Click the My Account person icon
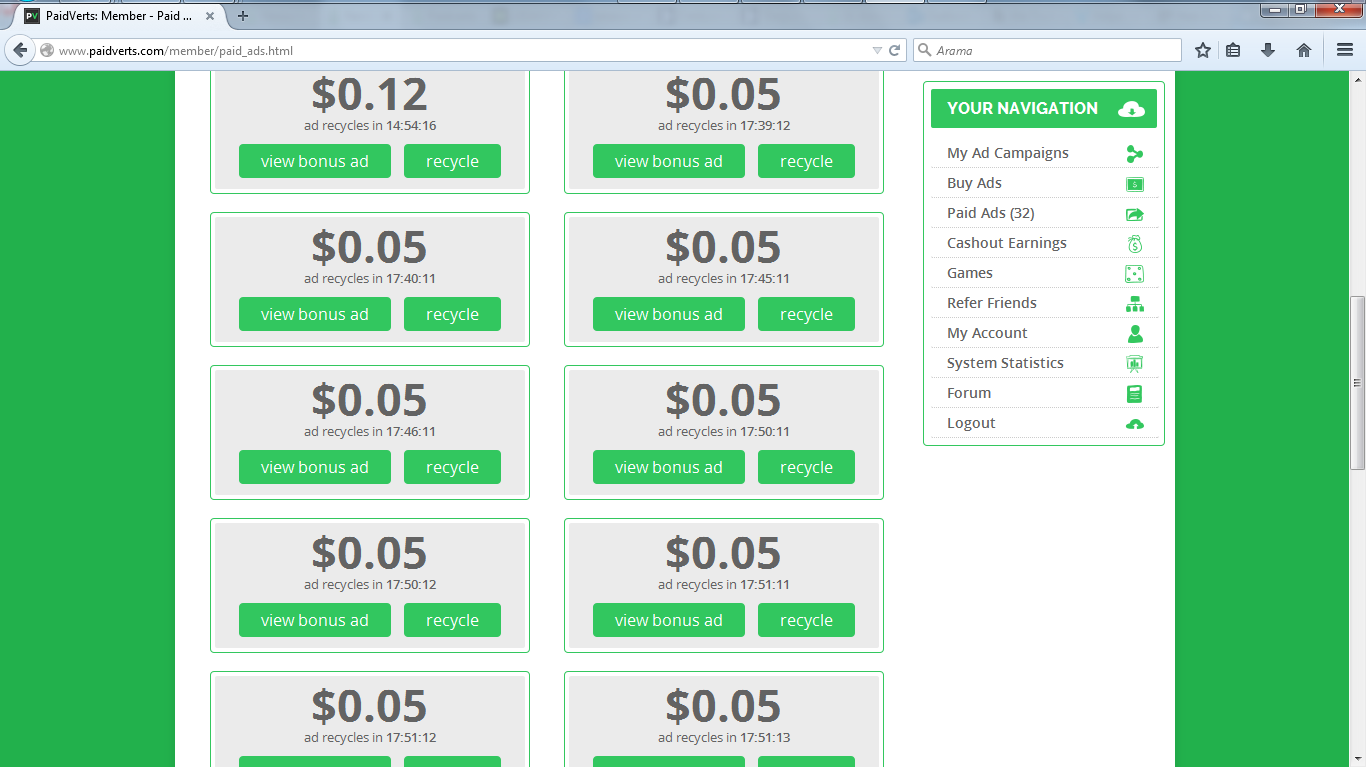 coord(1134,334)
